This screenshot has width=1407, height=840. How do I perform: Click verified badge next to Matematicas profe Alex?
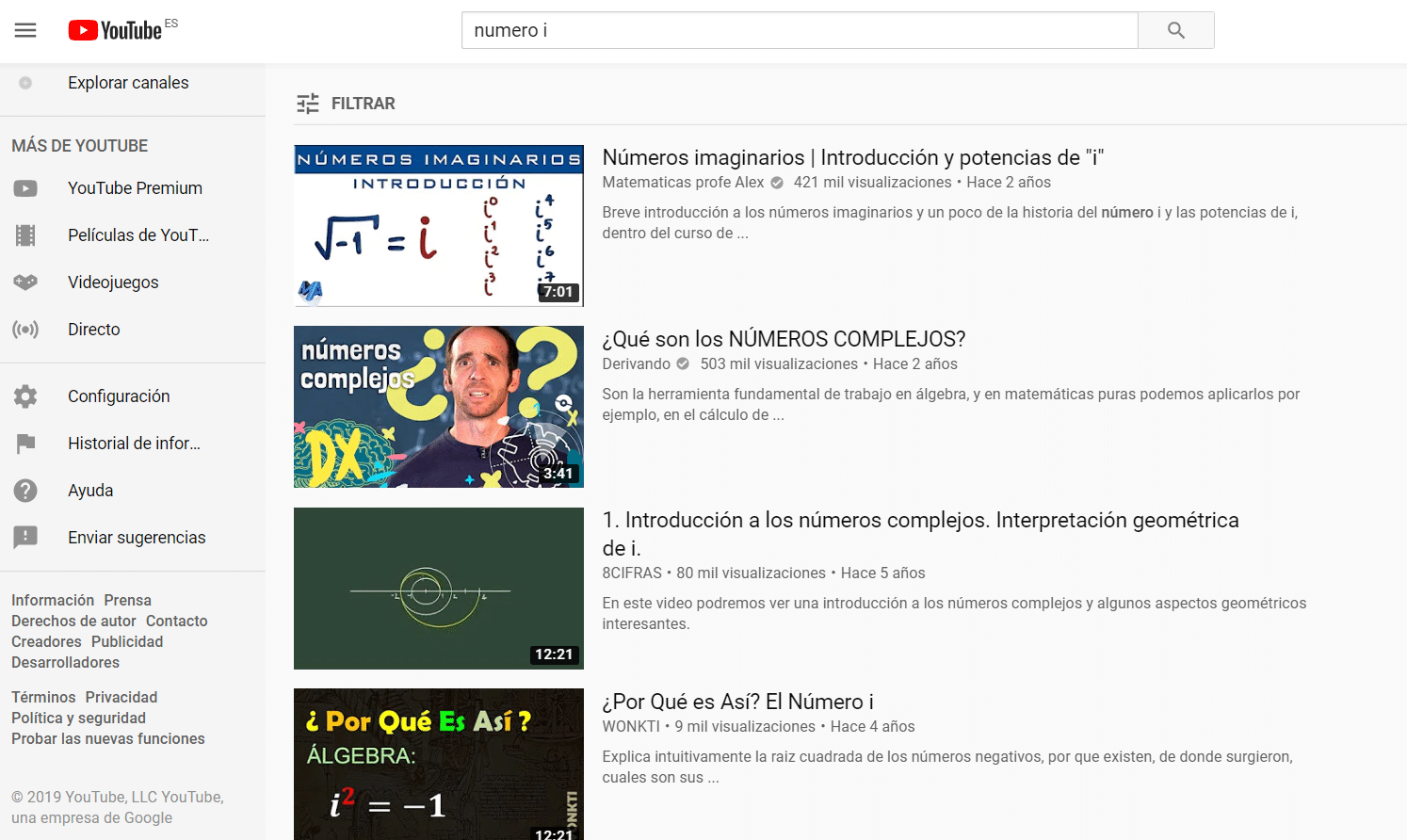click(x=777, y=183)
